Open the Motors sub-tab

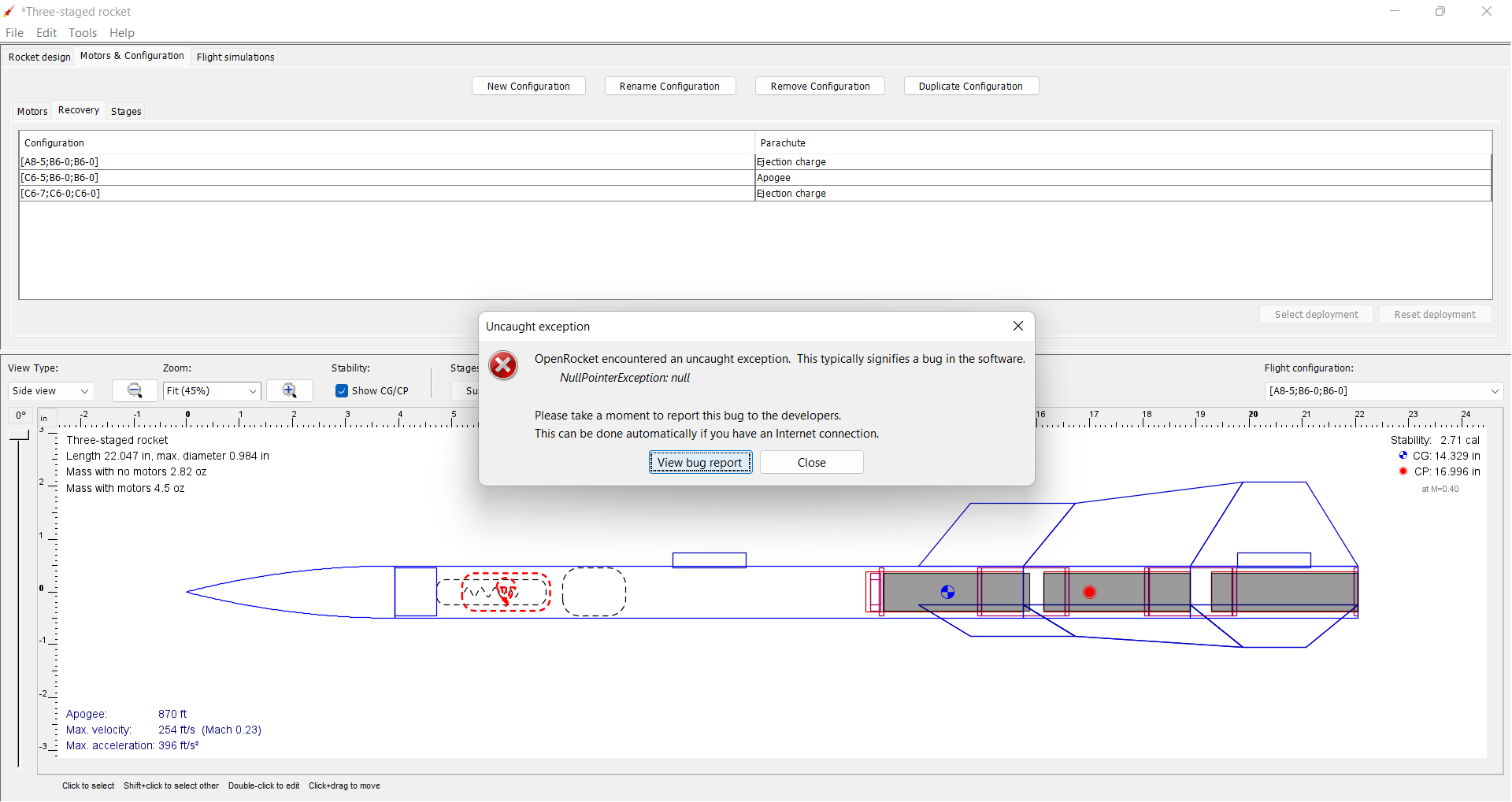tap(32, 111)
